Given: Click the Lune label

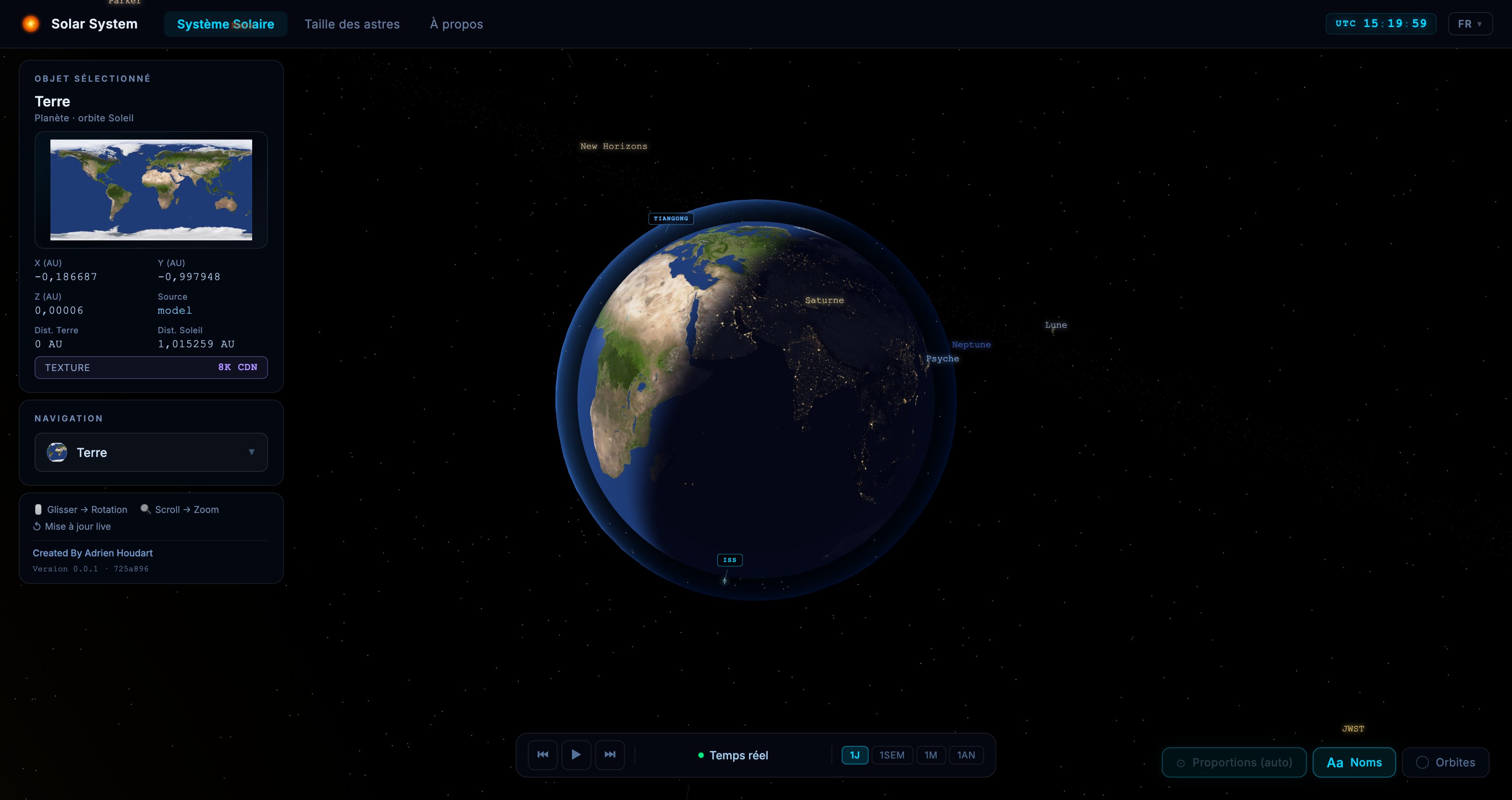Looking at the screenshot, I should (x=1055, y=325).
